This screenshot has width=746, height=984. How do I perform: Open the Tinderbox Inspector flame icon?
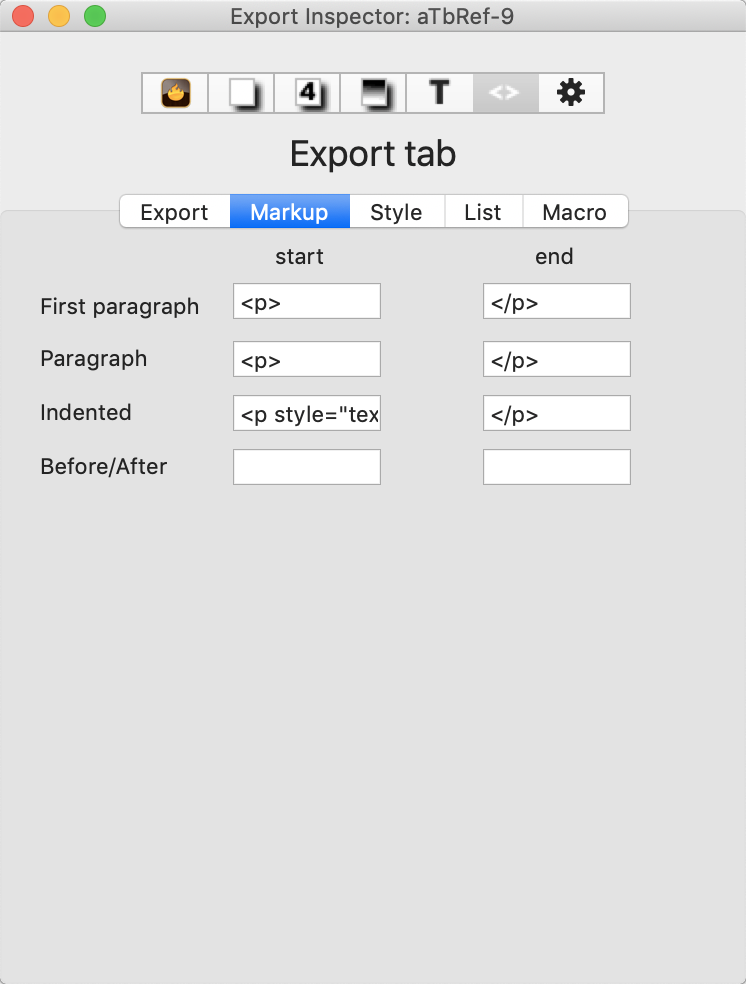(x=174, y=92)
